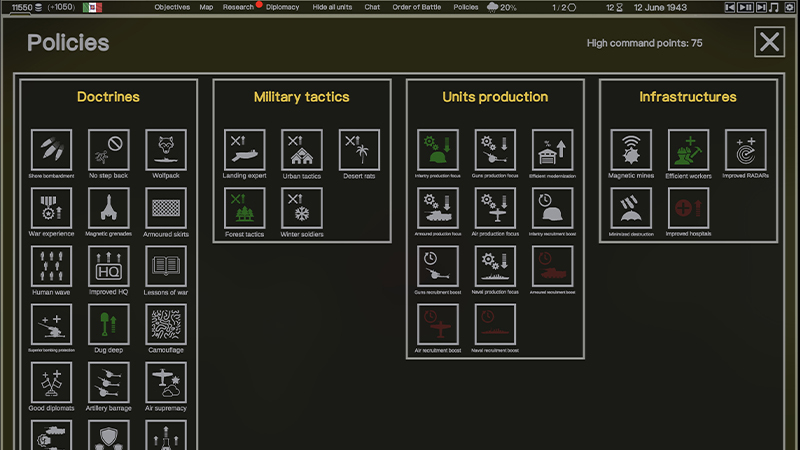Viewport: 800px width, 450px height.
Task: Select the Armoured production focus icon
Action: tap(438, 208)
